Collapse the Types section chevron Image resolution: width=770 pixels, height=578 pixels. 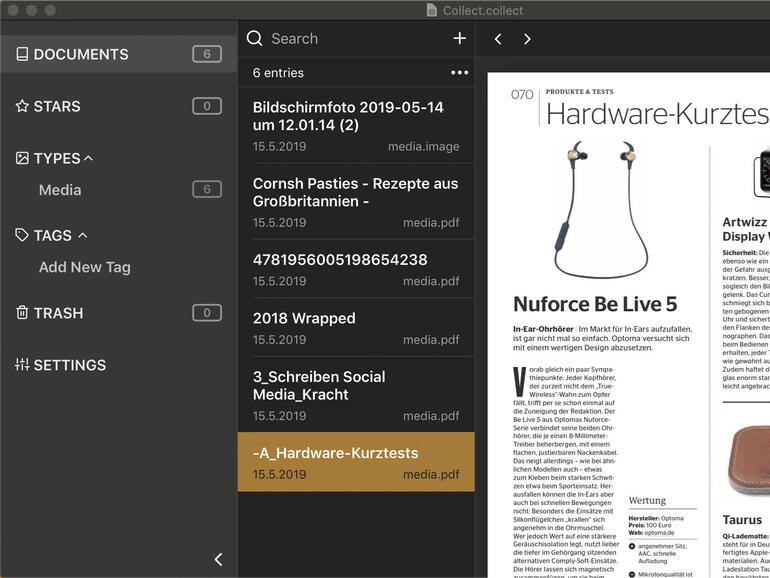click(x=88, y=158)
